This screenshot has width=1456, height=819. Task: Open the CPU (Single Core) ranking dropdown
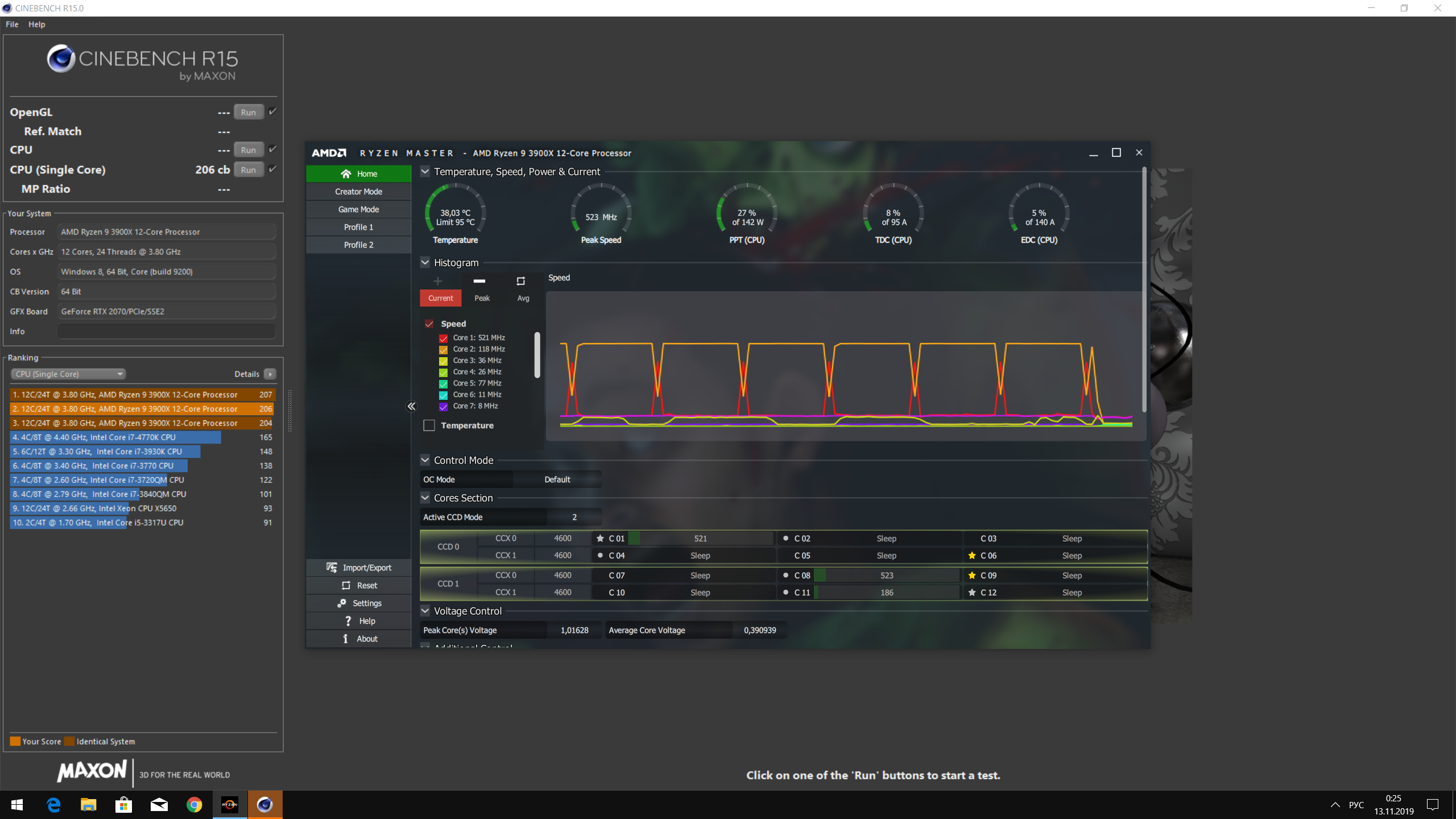point(68,374)
